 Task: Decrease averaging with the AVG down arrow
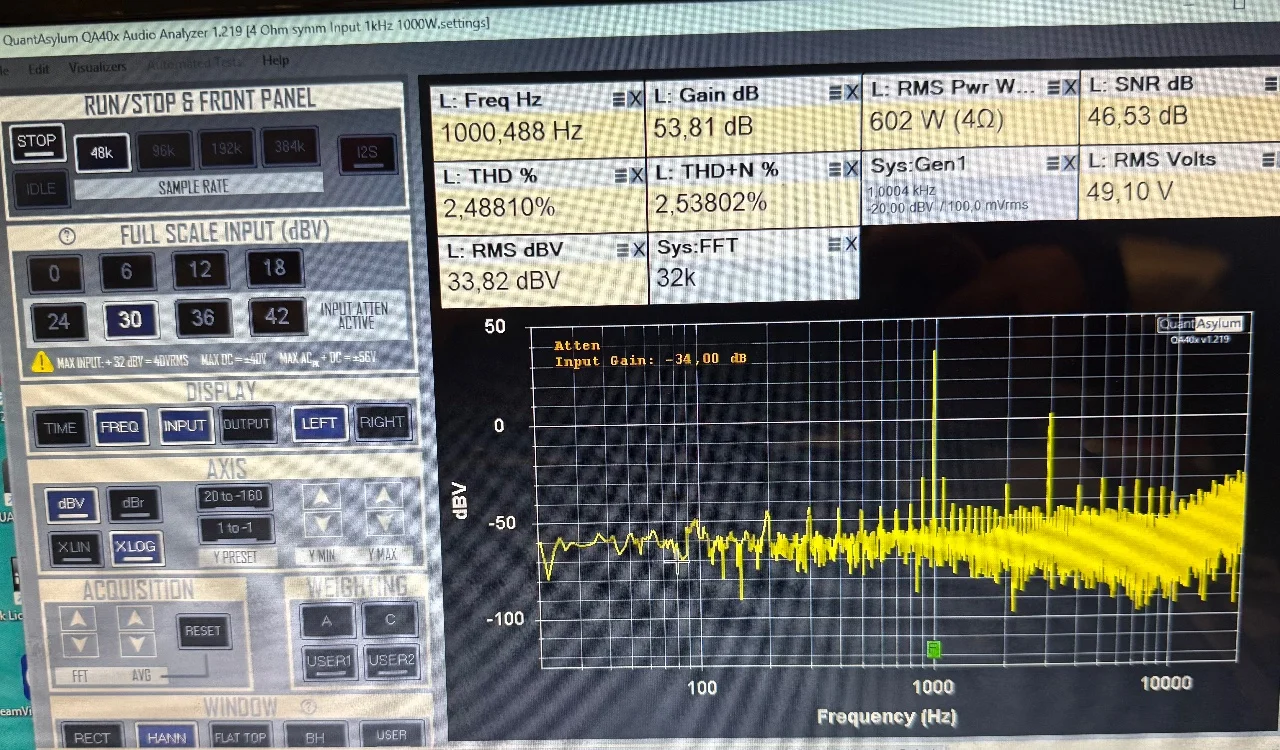coord(137,645)
